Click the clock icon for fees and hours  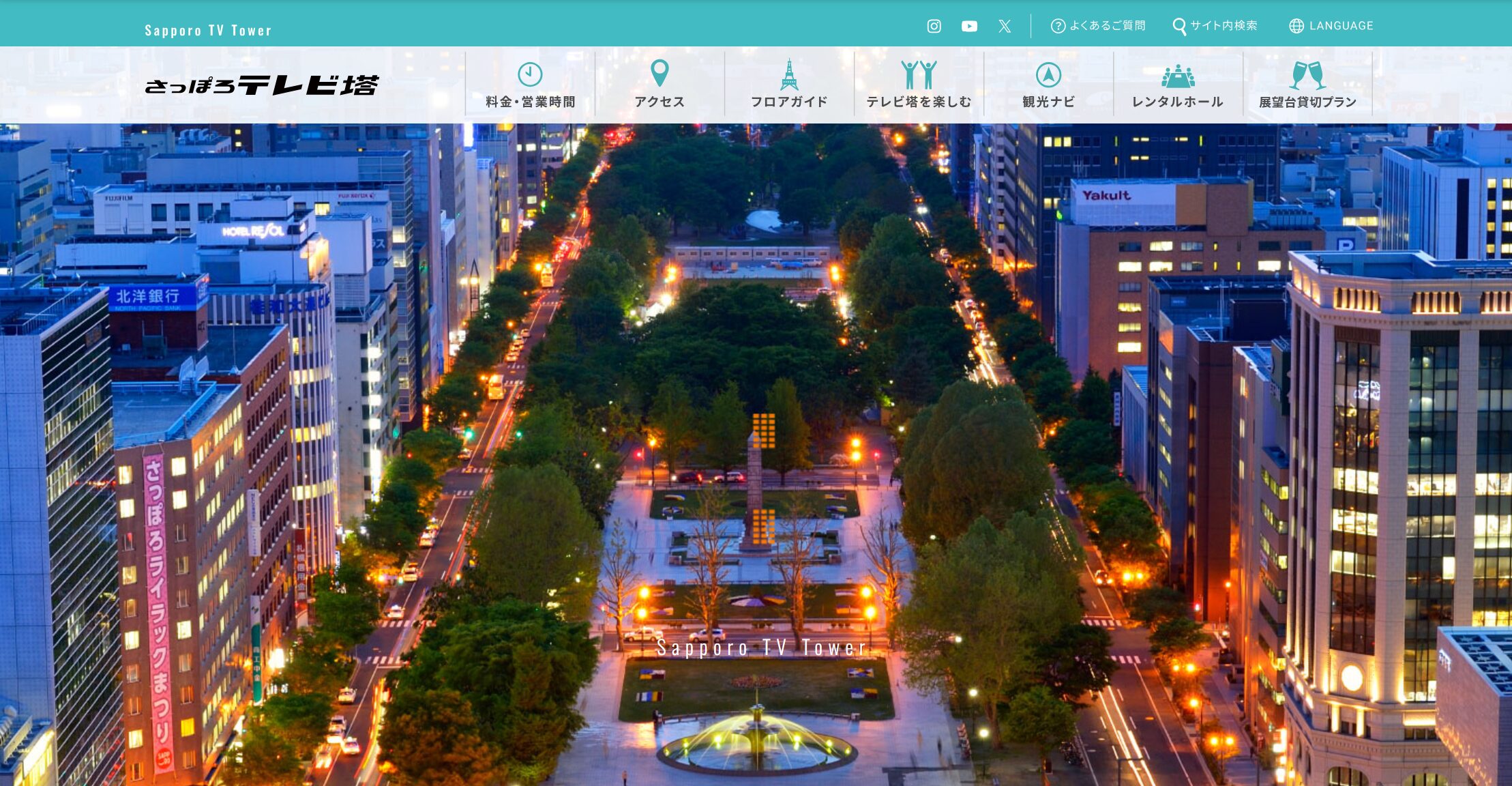click(x=530, y=74)
